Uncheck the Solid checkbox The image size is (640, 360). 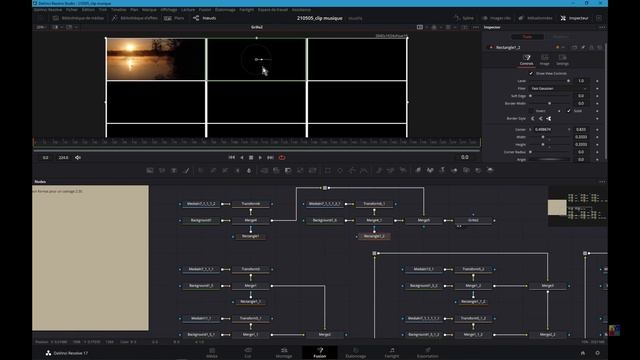point(569,111)
